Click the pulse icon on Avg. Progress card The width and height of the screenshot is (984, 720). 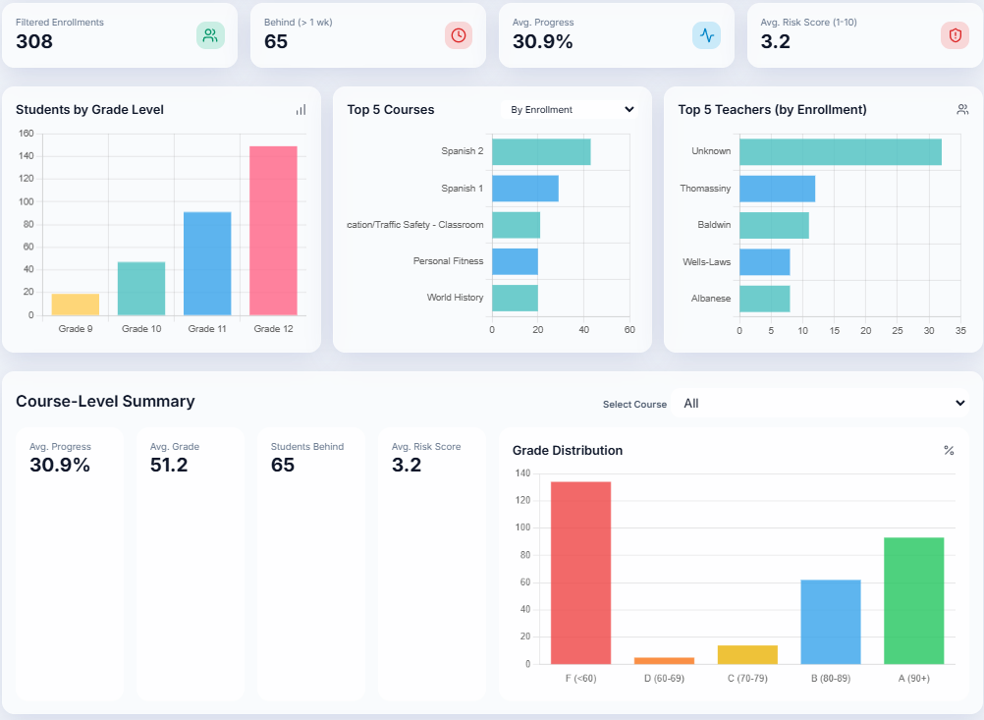coord(706,35)
